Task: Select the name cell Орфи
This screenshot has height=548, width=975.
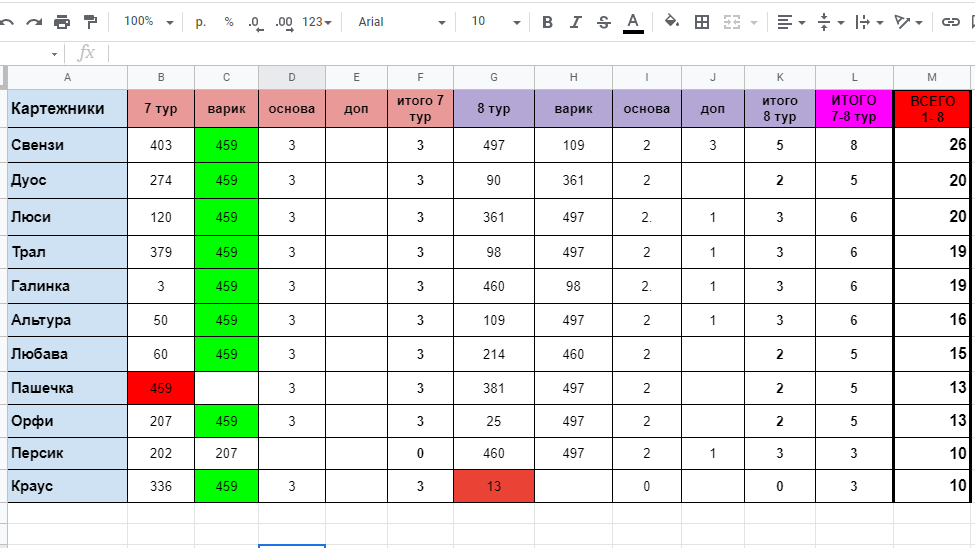Action: pos(67,421)
